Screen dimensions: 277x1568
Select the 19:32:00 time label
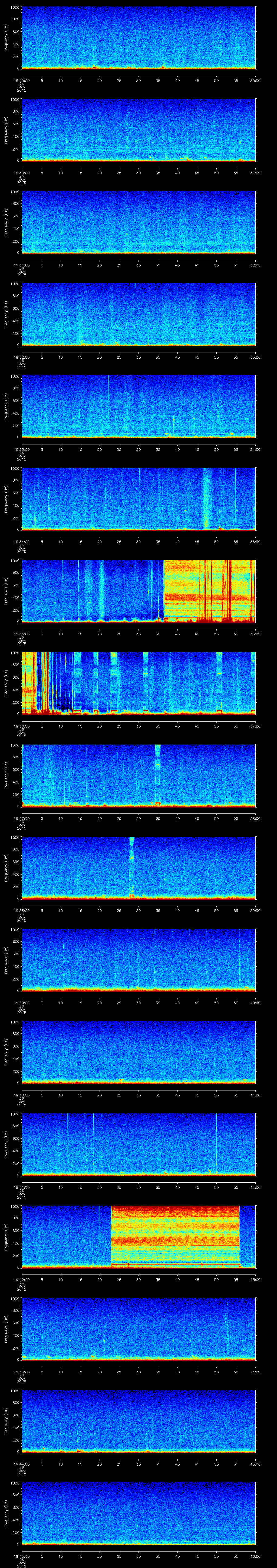(21, 357)
